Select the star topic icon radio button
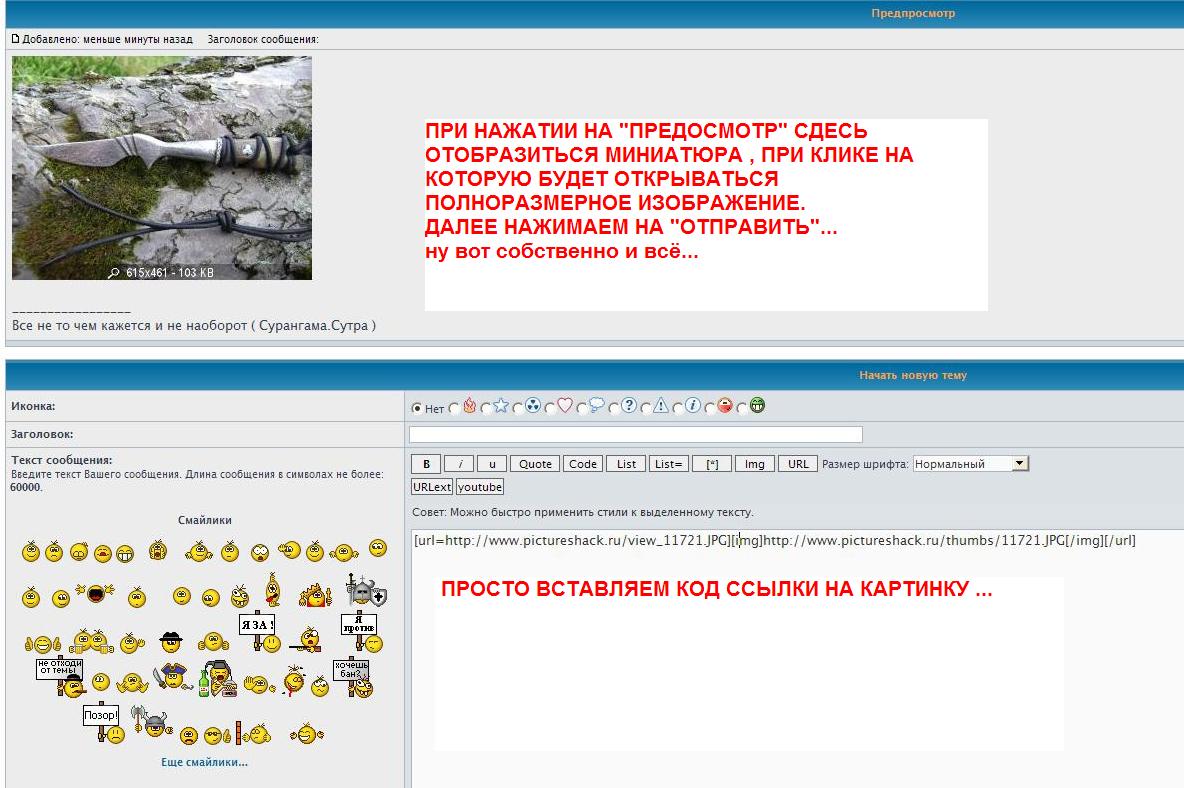The width and height of the screenshot is (1184, 788). point(486,408)
